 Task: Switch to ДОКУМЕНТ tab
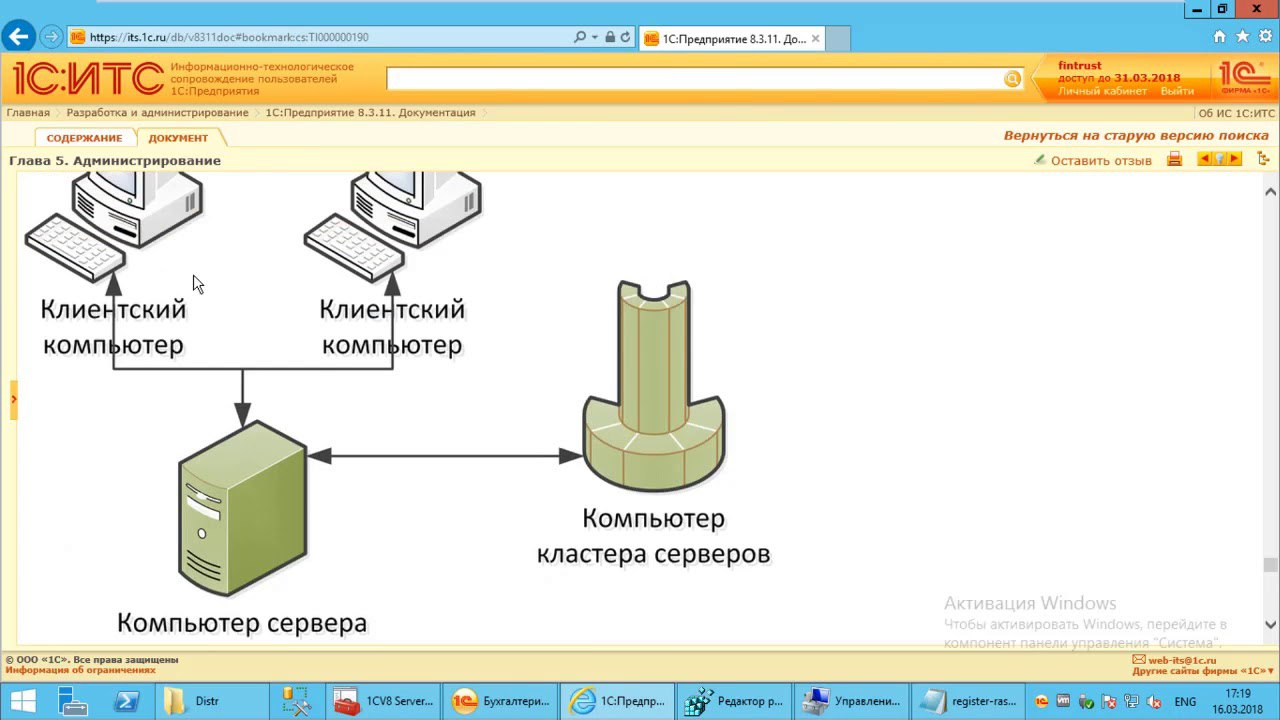pos(178,138)
